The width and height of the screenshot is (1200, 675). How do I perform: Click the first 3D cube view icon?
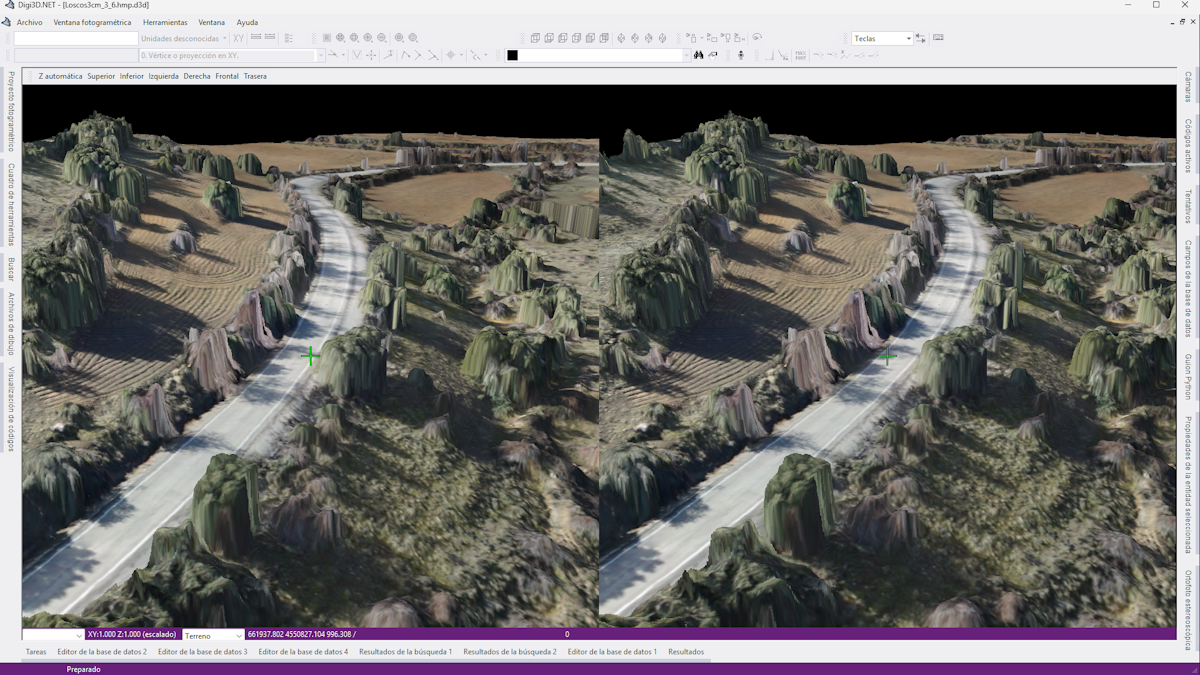point(535,38)
